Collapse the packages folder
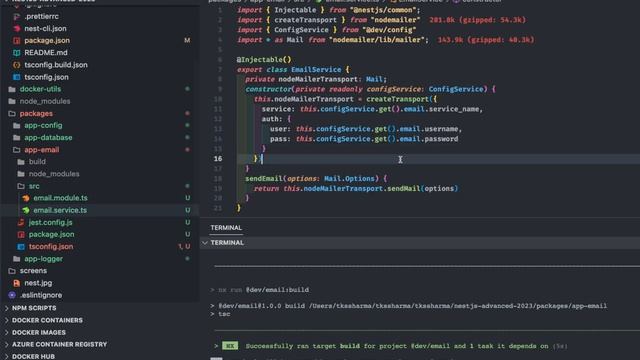The image size is (640, 360). coord(36,113)
